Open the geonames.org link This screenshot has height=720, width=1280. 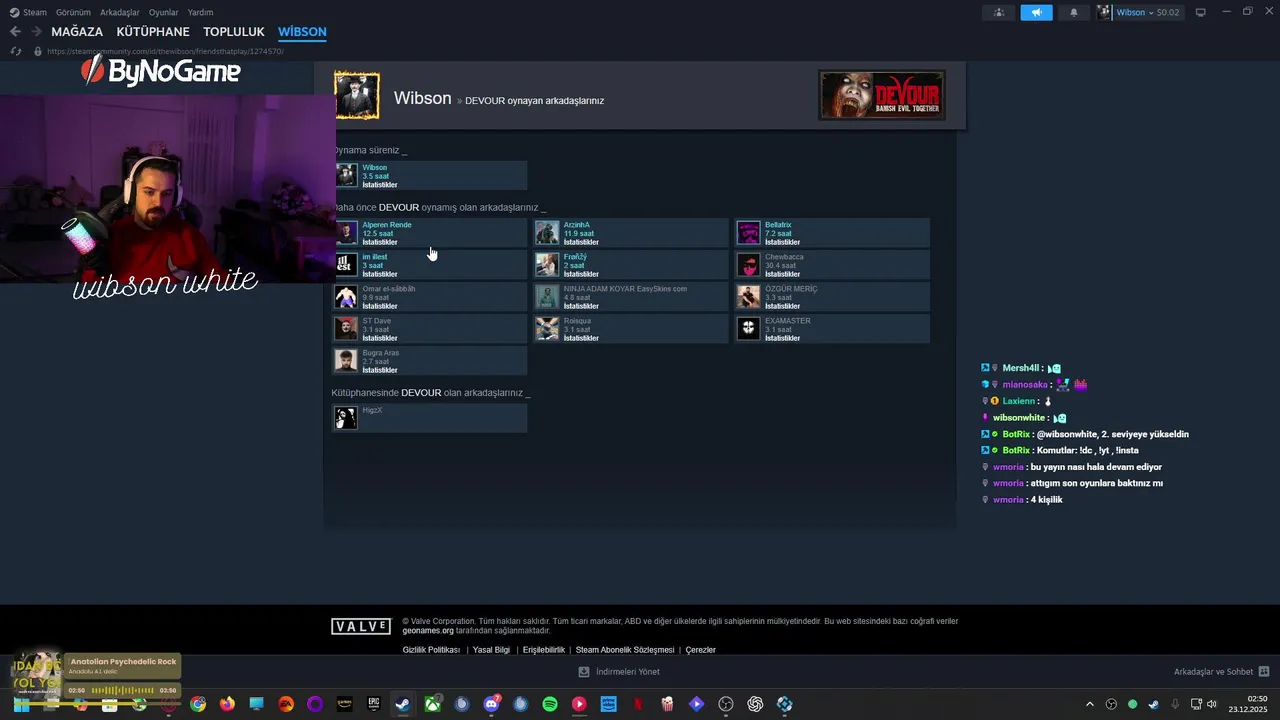428,631
